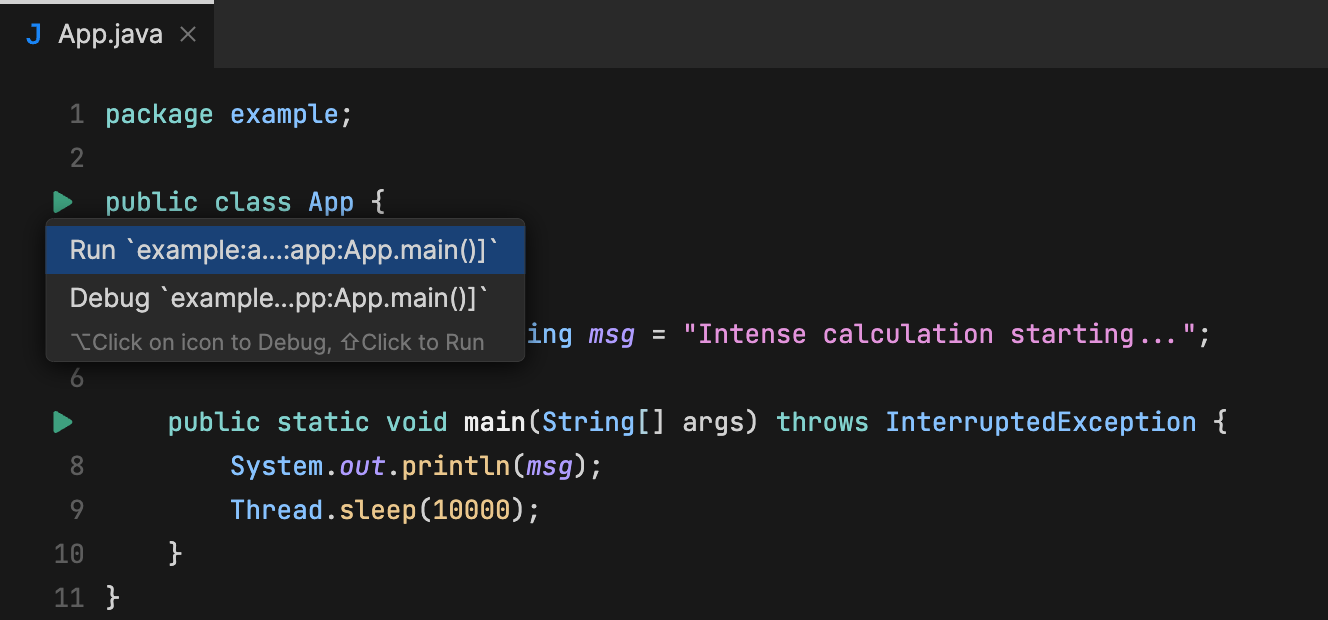The width and height of the screenshot is (1328, 620).
Task: Click the App class name in declaration
Action: [x=331, y=202]
